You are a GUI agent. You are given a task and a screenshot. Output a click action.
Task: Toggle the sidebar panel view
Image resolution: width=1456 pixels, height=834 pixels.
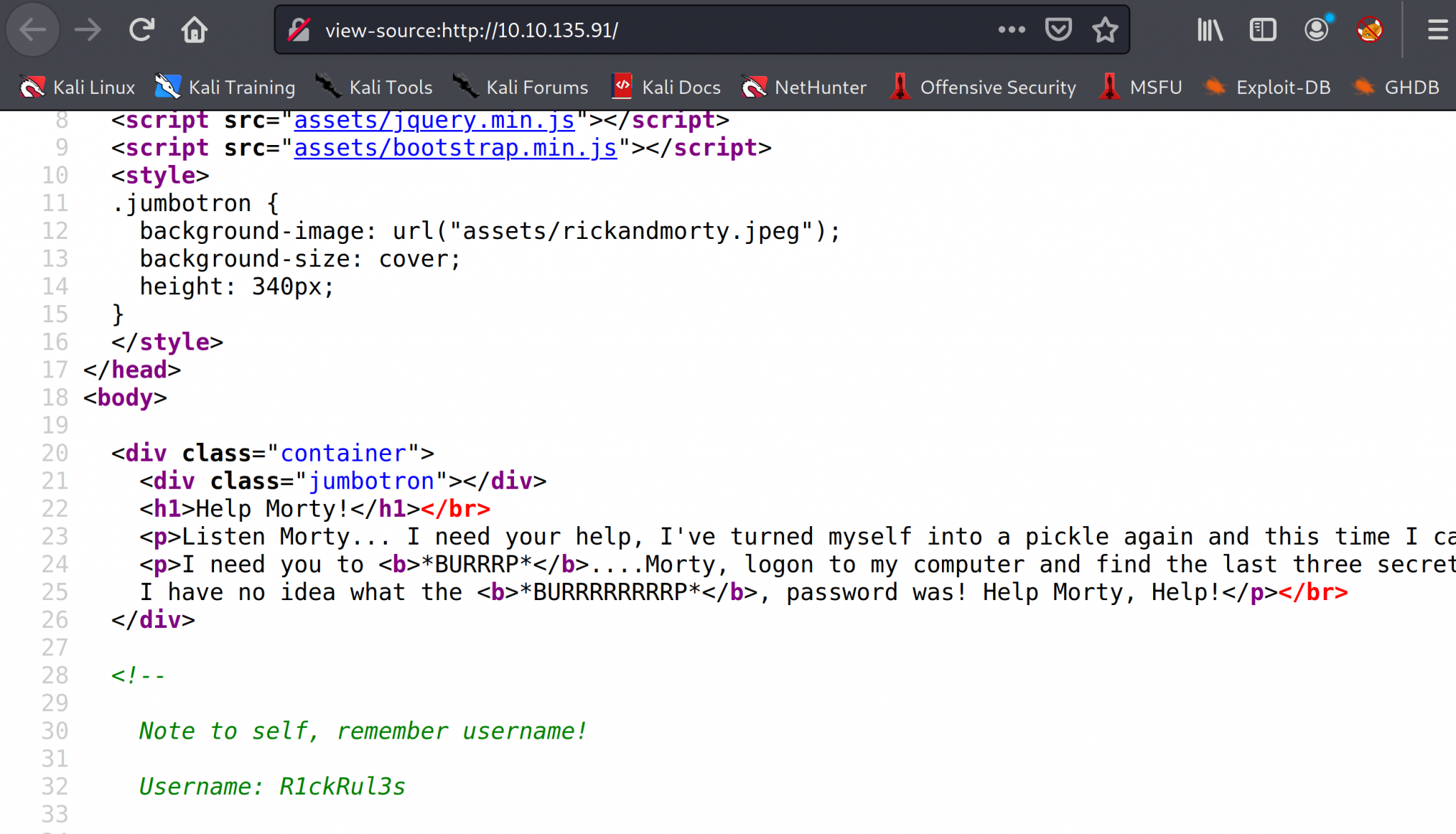(x=1263, y=30)
